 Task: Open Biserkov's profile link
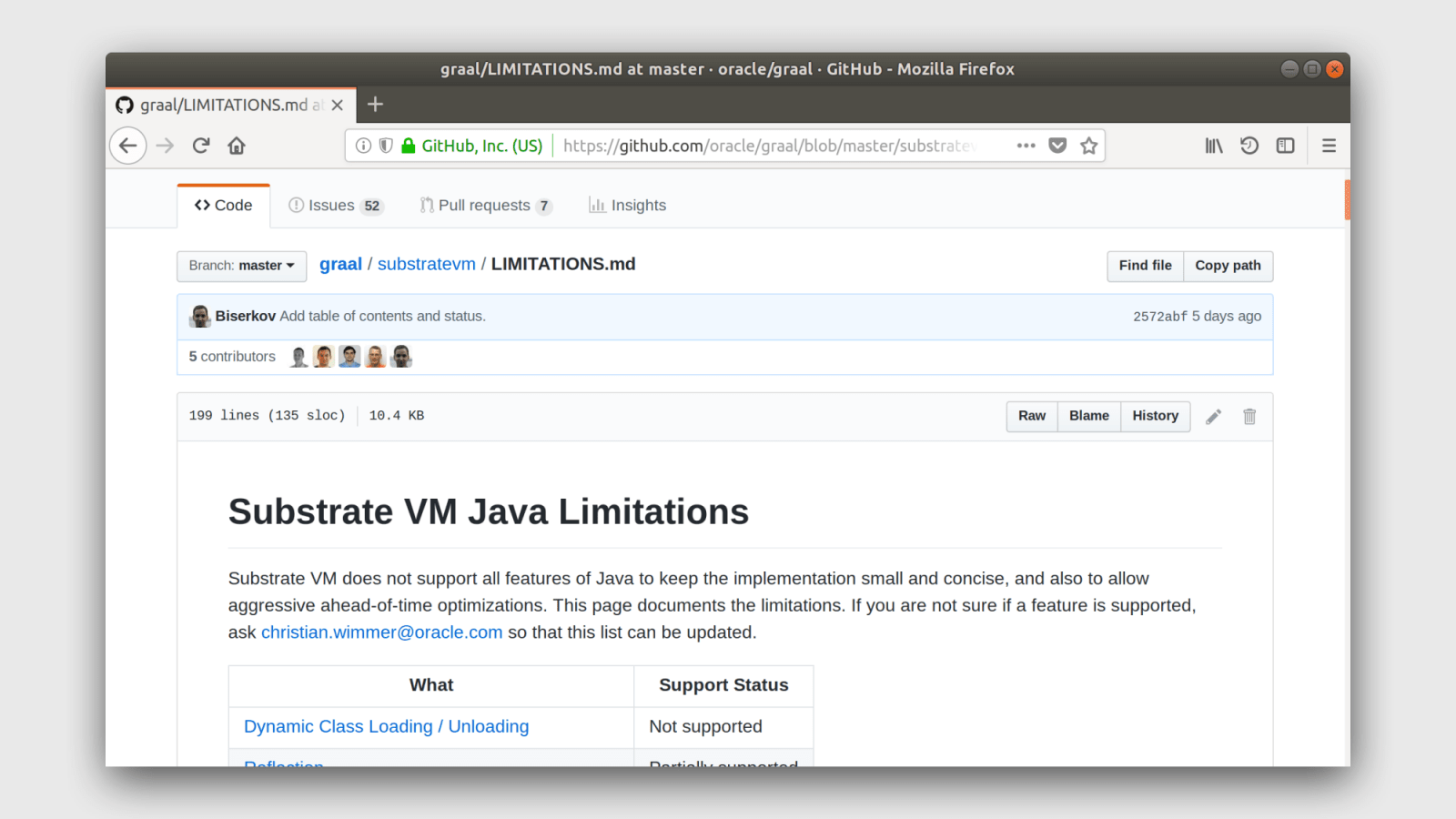point(246,316)
